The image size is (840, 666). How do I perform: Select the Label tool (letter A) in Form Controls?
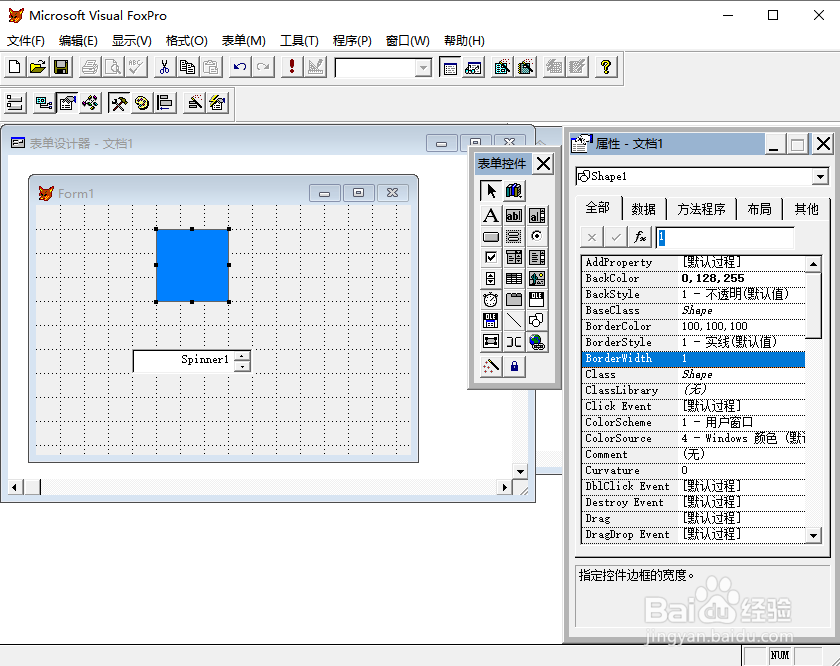(490, 215)
